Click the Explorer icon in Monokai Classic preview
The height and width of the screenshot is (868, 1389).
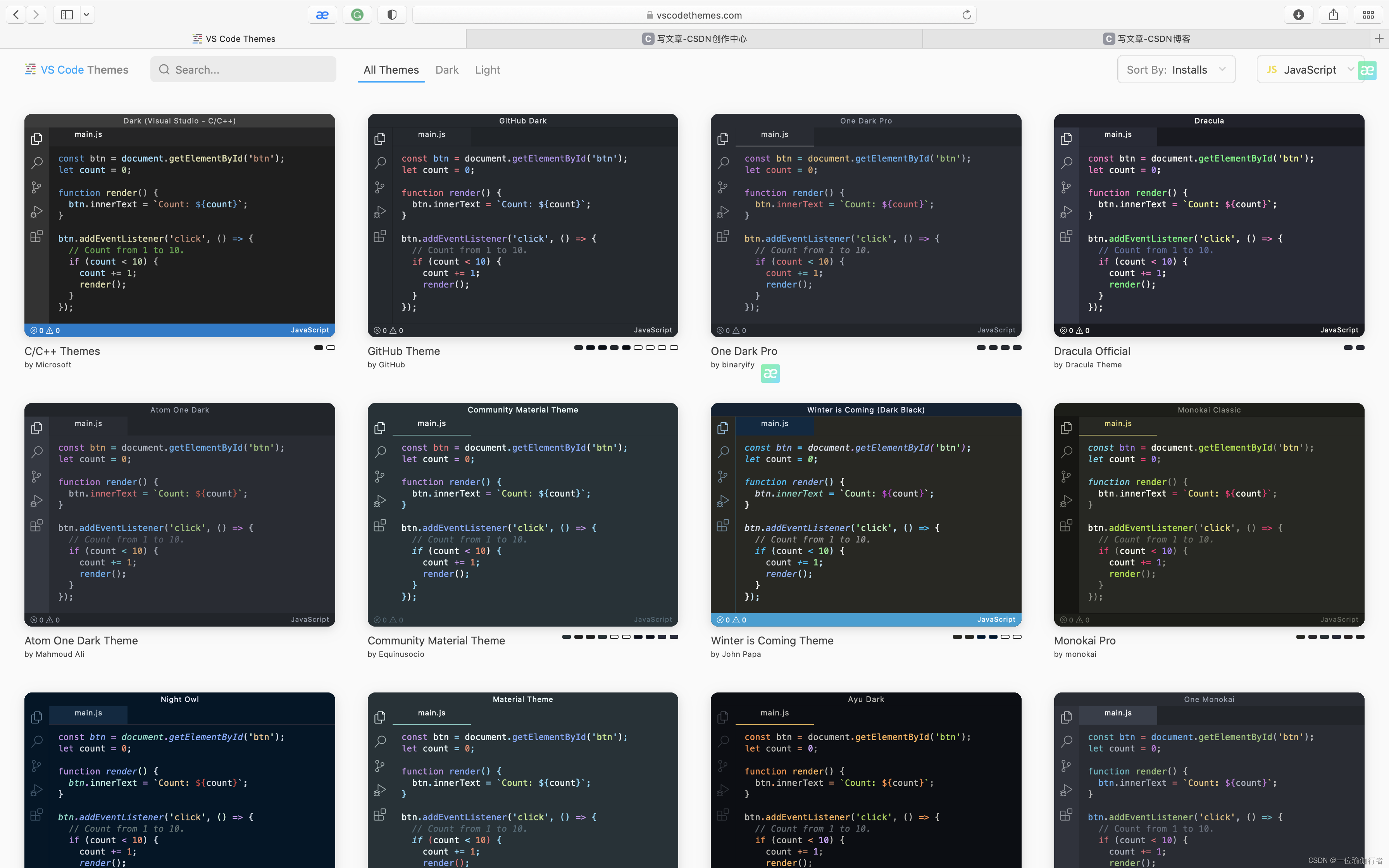click(1067, 428)
